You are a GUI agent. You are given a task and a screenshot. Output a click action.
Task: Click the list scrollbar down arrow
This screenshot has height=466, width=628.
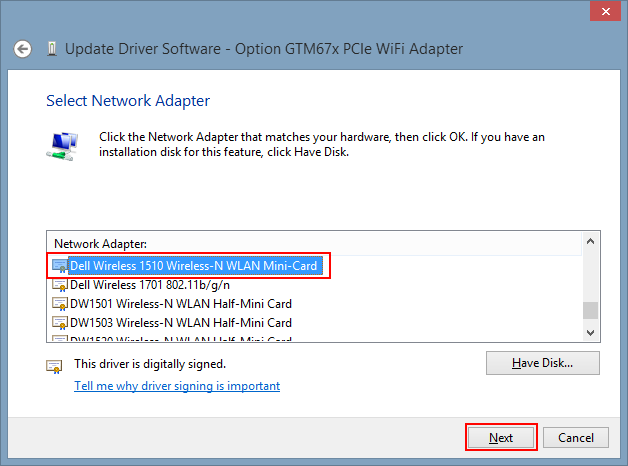[590, 332]
